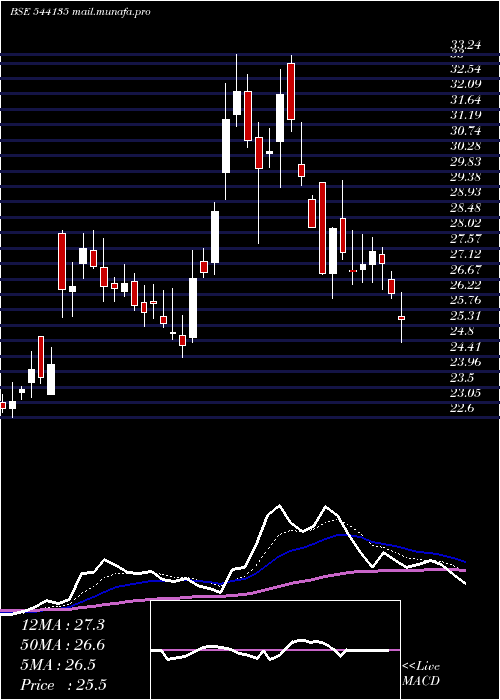Click the tall red candle peaking near 33
This screenshot has width=500, height=700.
coord(291,92)
